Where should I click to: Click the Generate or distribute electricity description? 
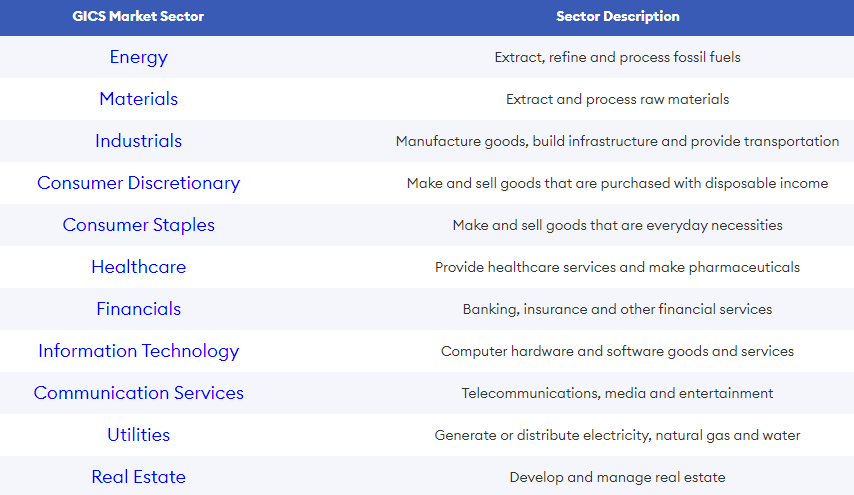pos(618,435)
